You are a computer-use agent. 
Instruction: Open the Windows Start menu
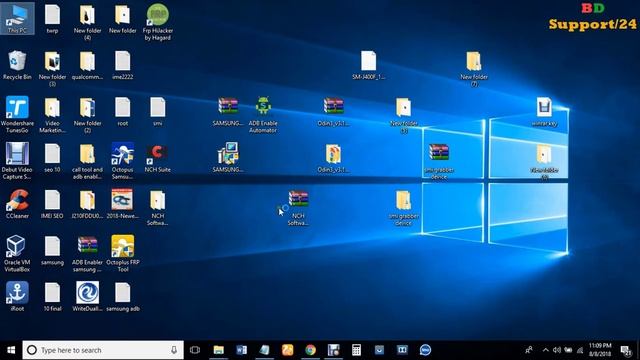pyautogui.click(x=11, y=350)
